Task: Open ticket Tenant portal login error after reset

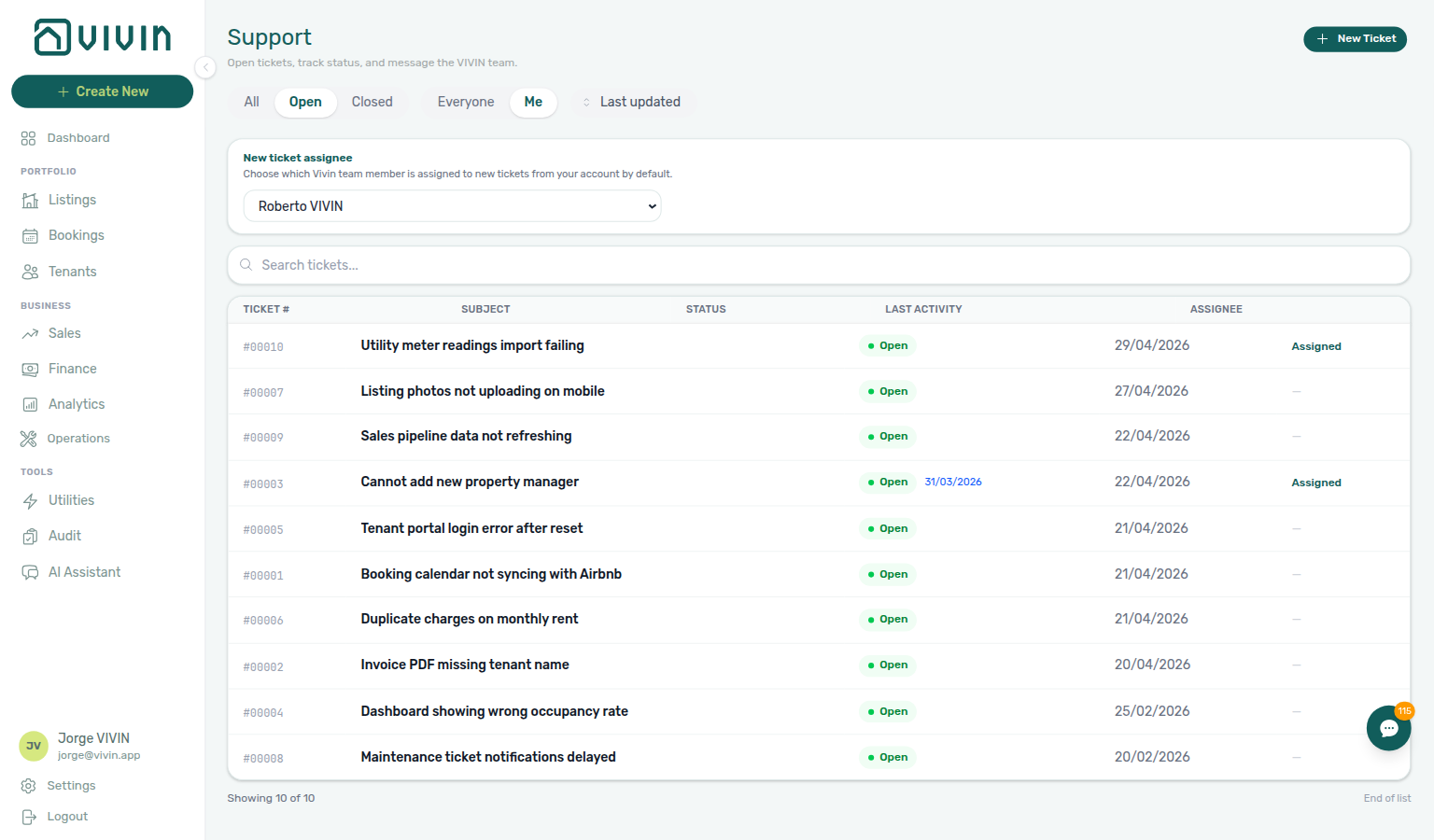Action: (471, 528)
